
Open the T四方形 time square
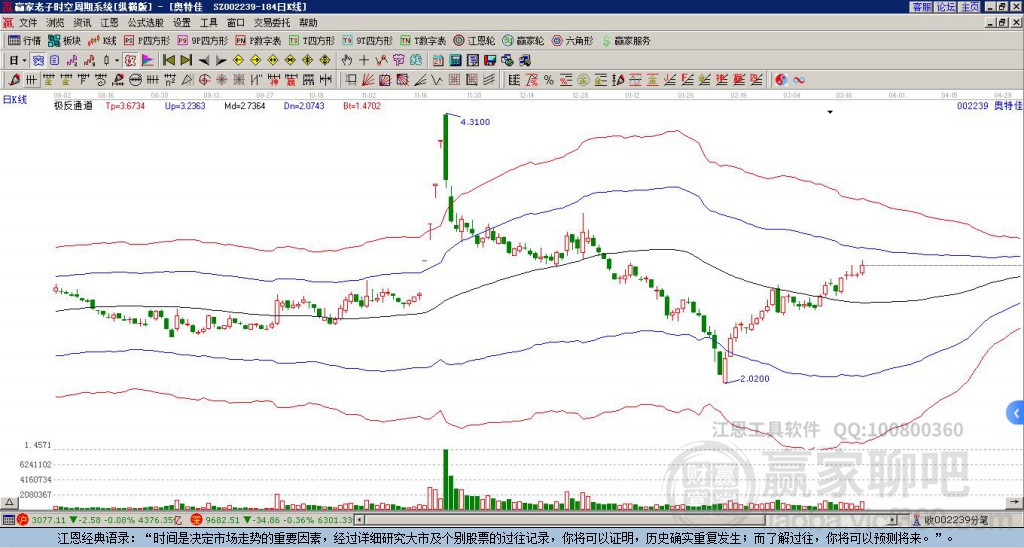click(x=312, y=40)
